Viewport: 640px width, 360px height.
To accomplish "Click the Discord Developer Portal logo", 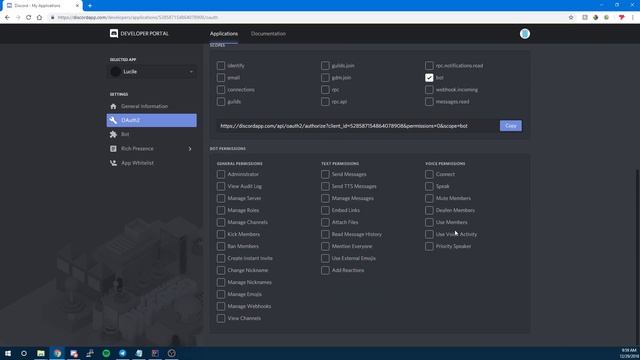I will (114, 33).
